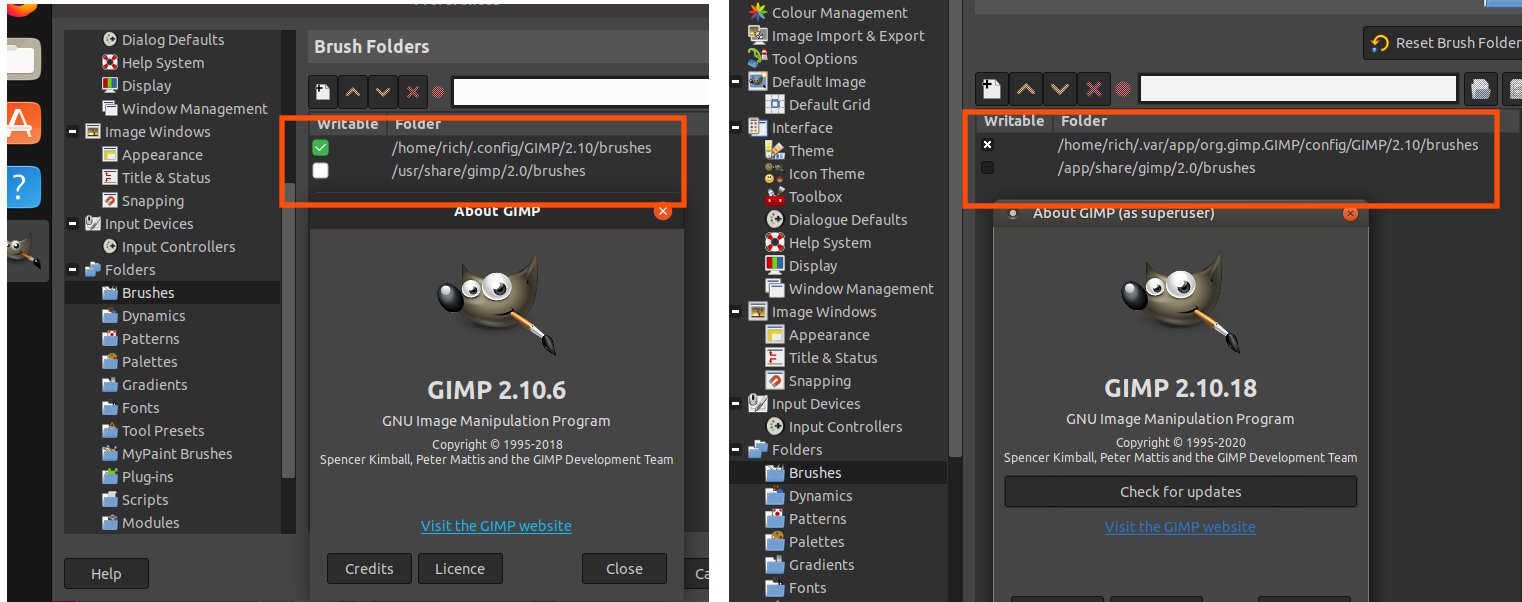The width and height of the screenshot is (1522, 602).
Task: Move folder up in GIMP 2.10.18 window
Action: [1025, 89]
